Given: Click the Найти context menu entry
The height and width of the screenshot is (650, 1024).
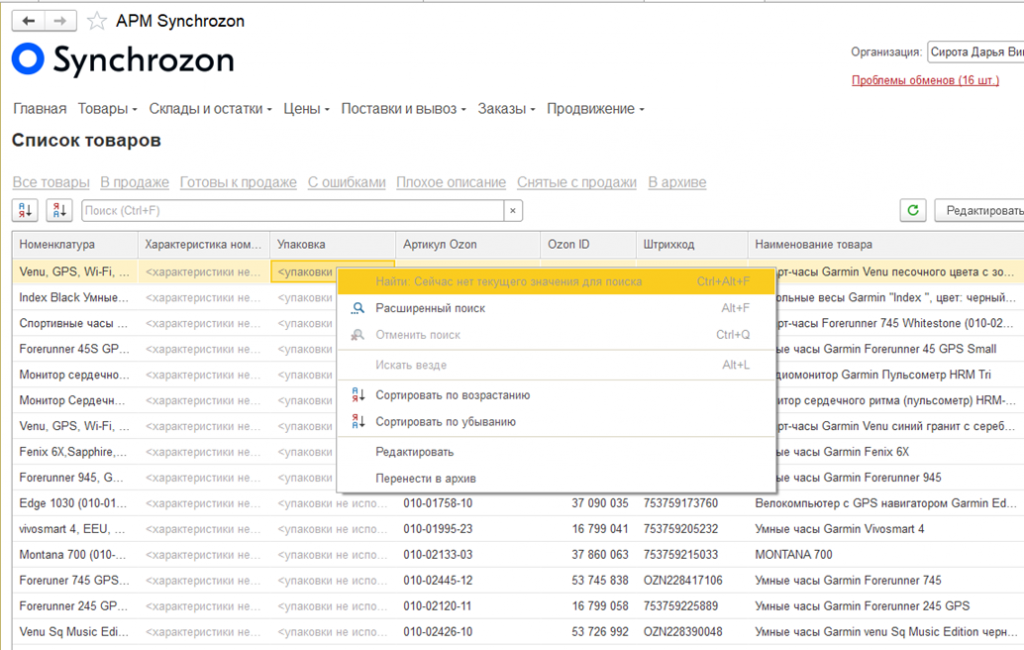Looking at the screenshot, I should click(556, 282).
